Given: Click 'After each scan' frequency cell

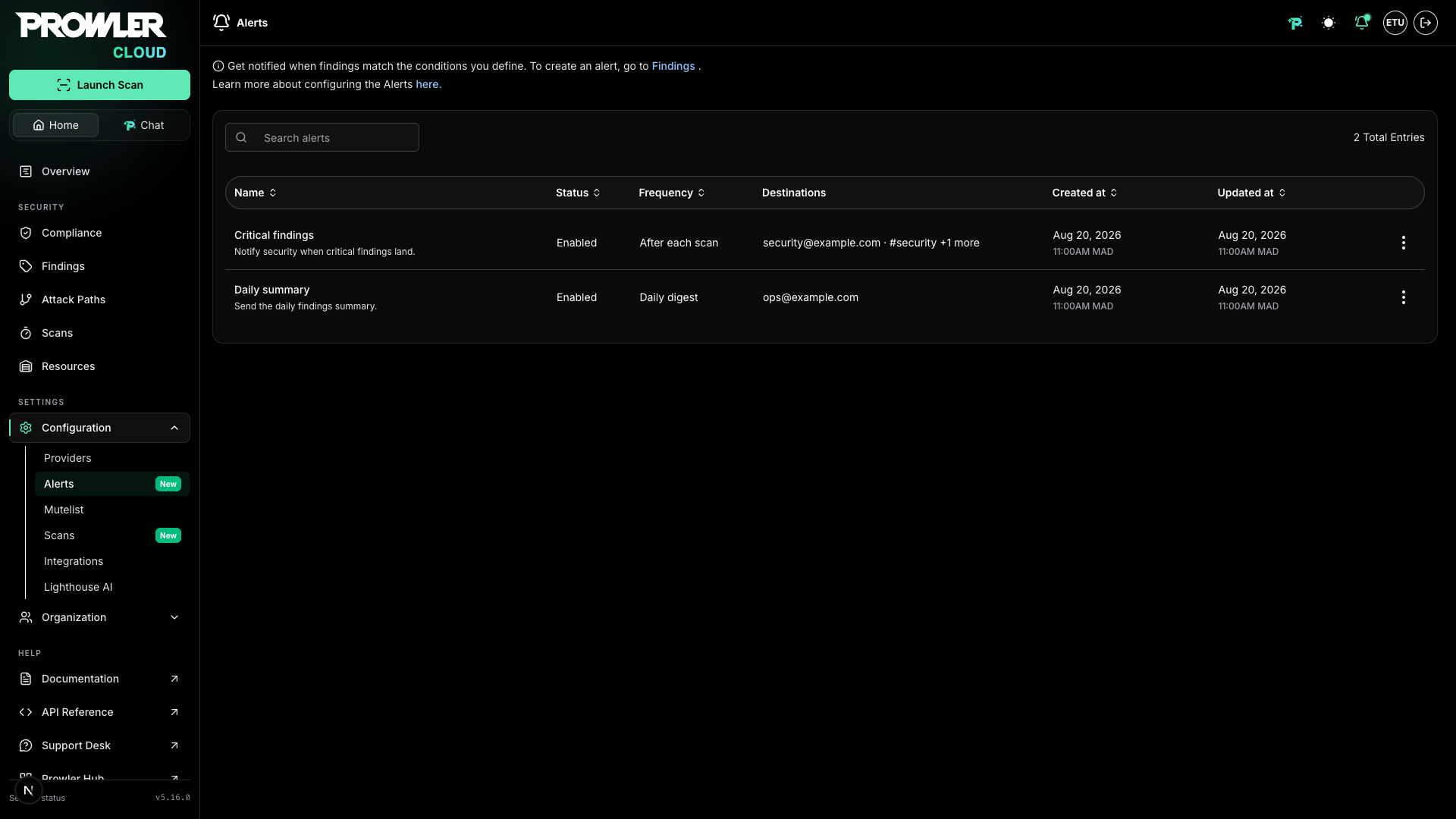Looking at the screenshot, I should (678, 243).
